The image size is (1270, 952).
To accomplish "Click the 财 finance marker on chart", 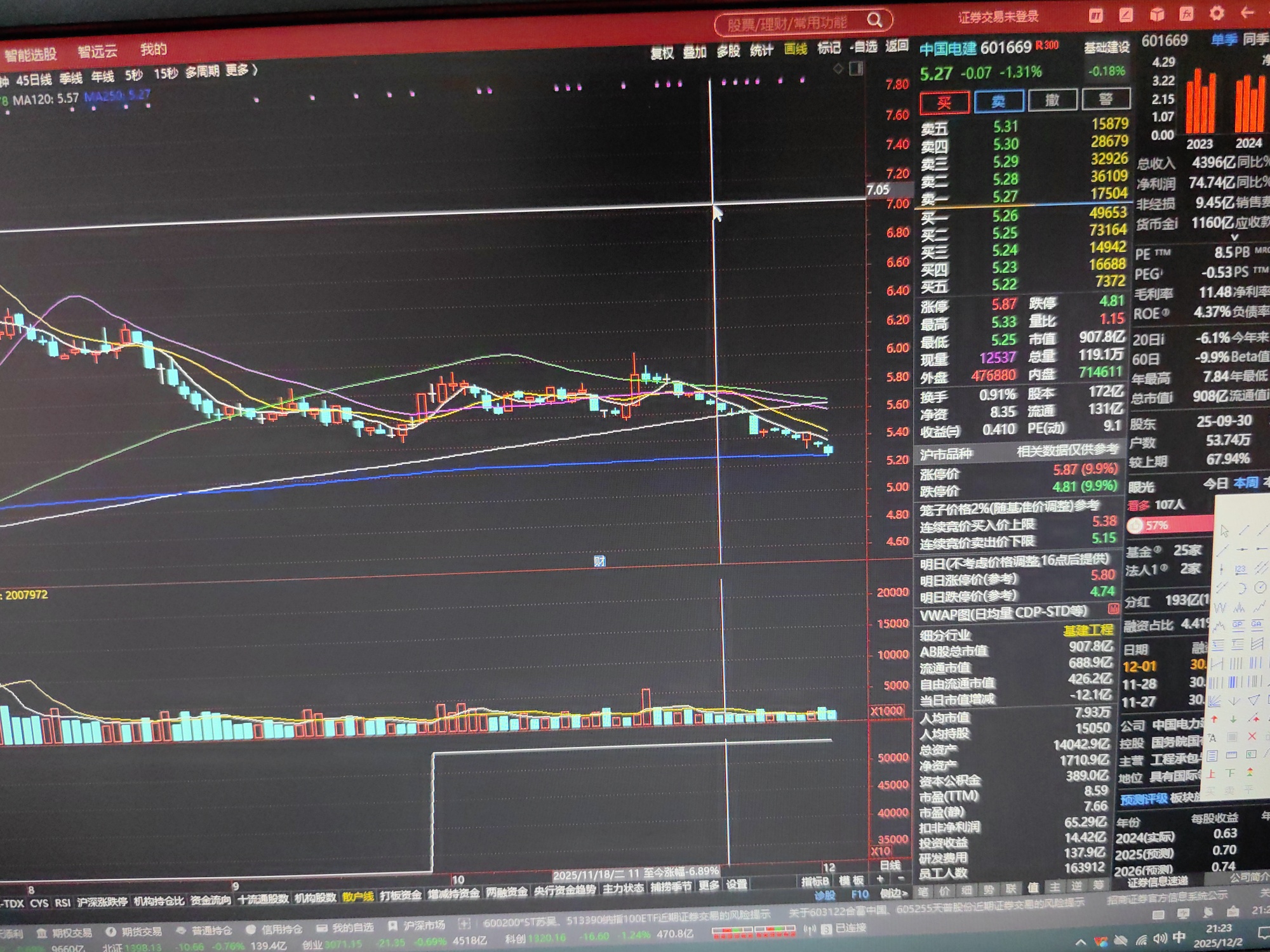I will pos(599,561).
